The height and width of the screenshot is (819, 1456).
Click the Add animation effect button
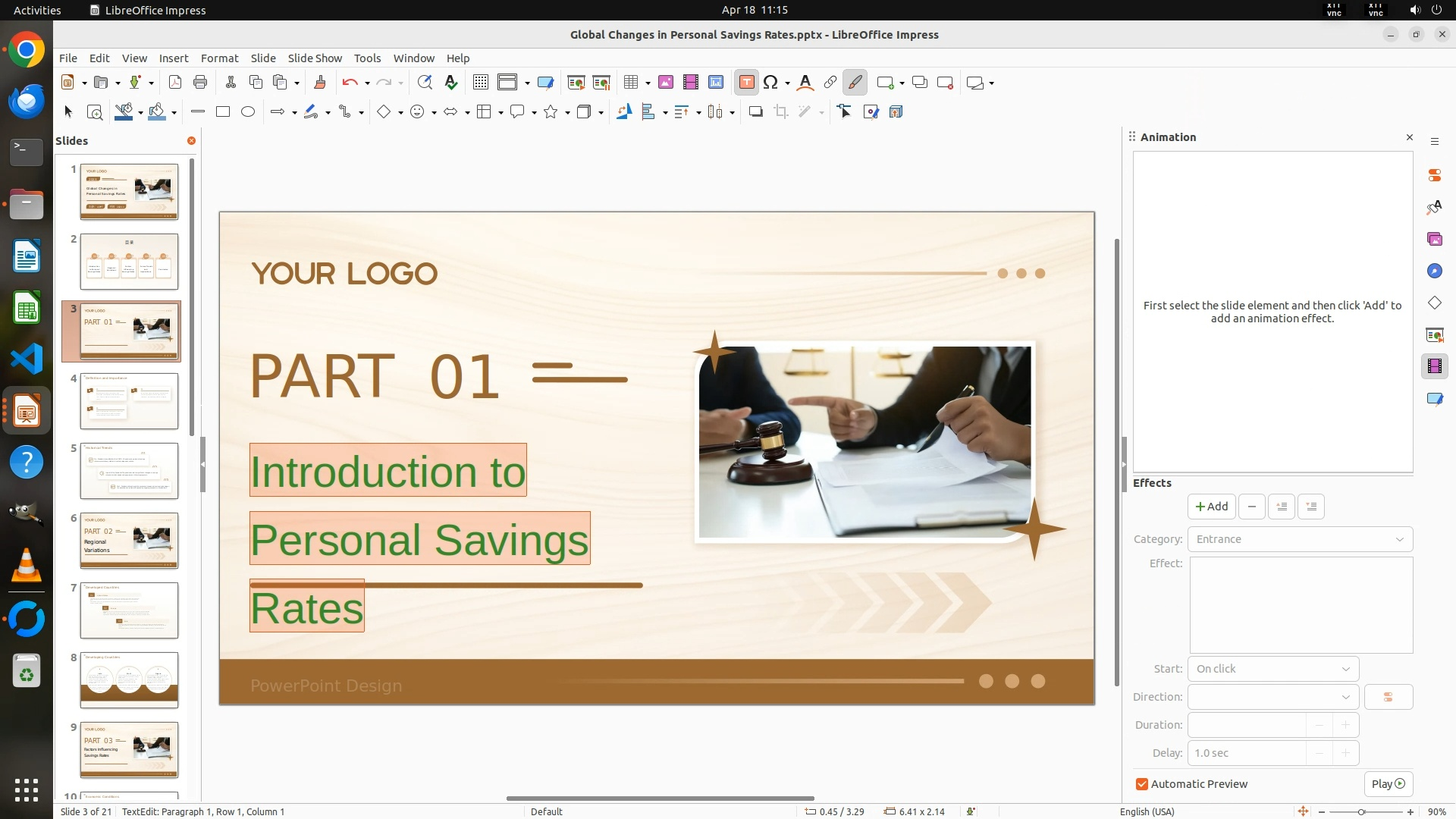(1211, 507)
